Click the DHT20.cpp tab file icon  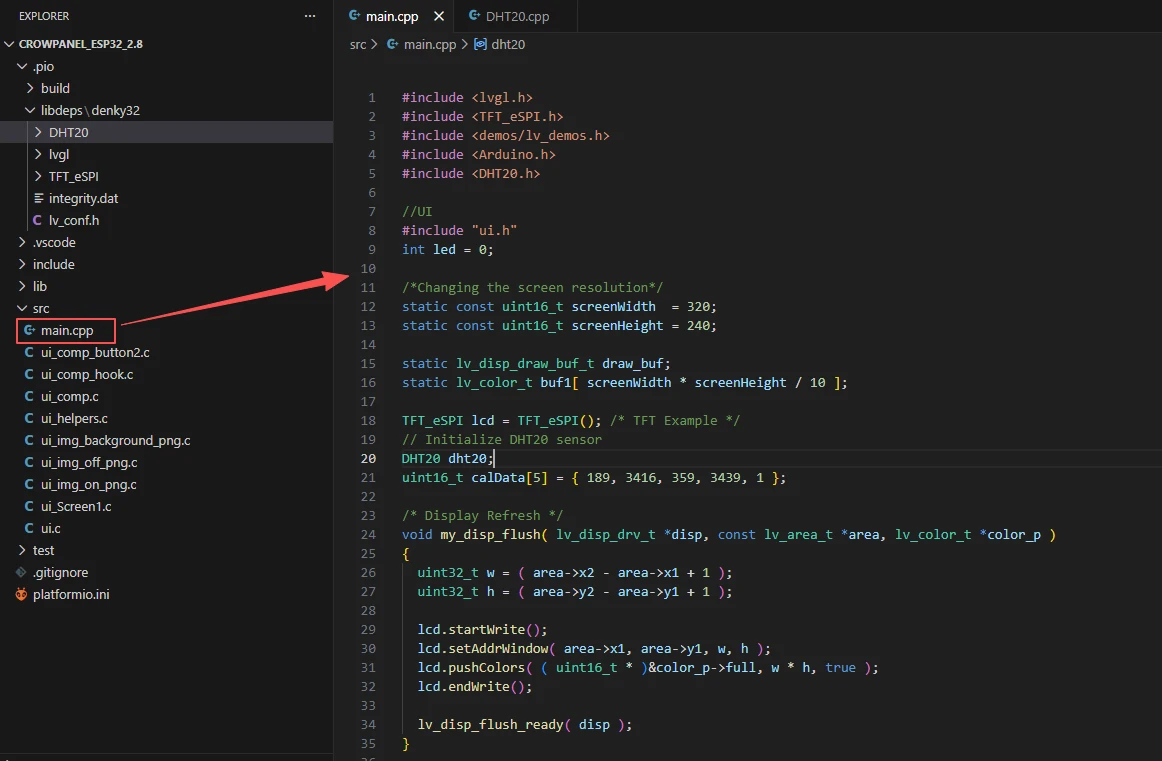pyautogui.click(x=474, y=16)
